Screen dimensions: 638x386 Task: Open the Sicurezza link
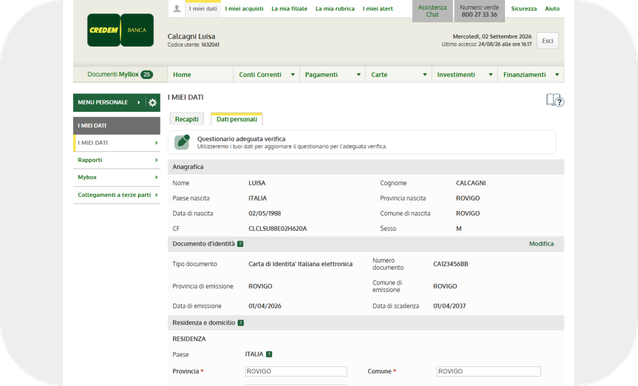point(524,9)
